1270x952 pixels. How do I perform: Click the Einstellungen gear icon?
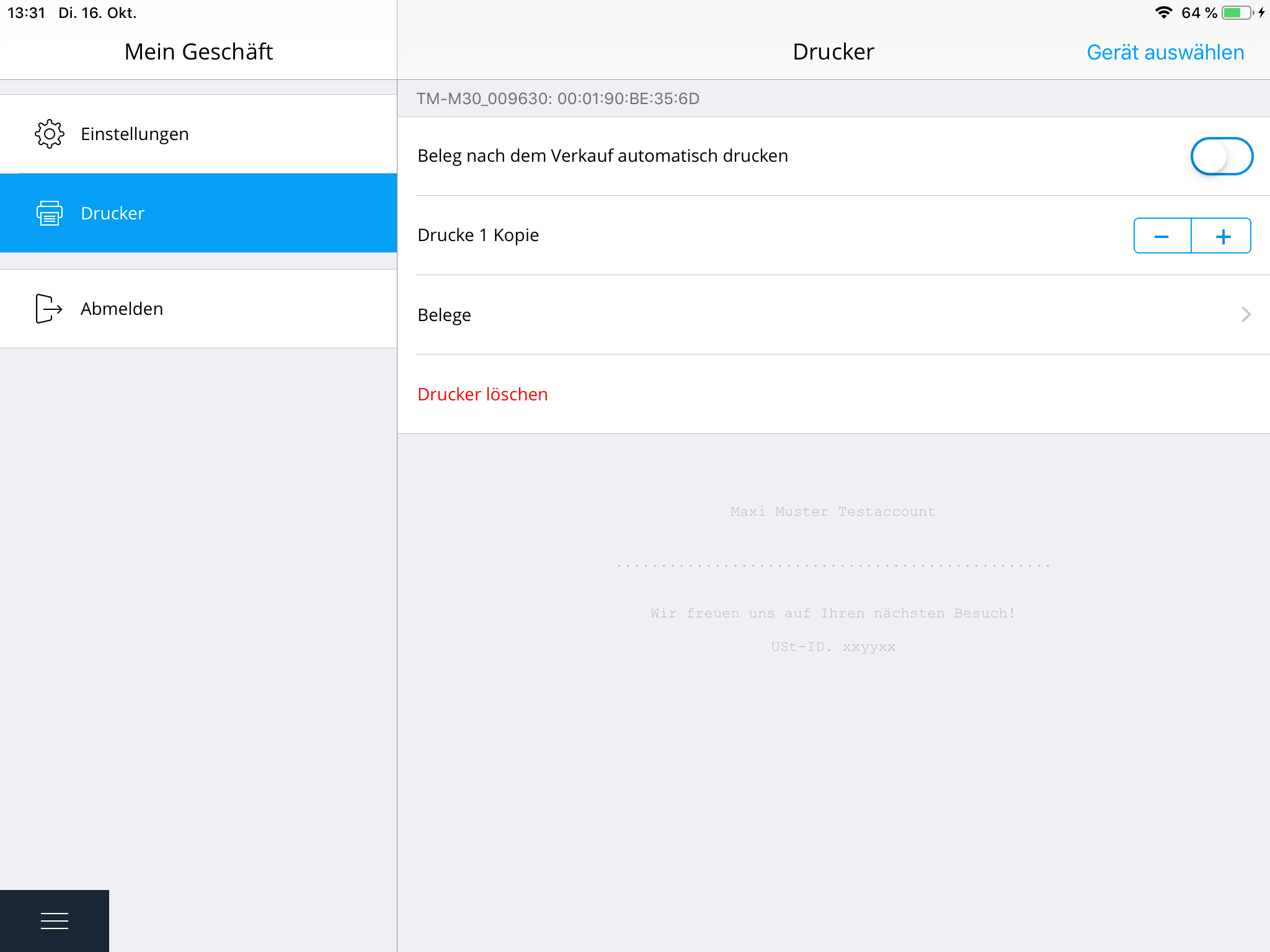(x=50, y=134)
